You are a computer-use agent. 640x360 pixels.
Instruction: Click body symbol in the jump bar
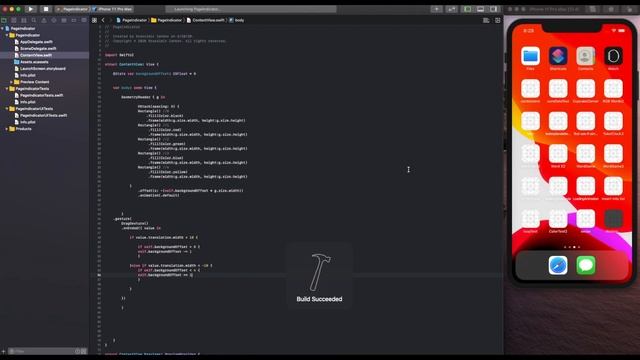237,20
